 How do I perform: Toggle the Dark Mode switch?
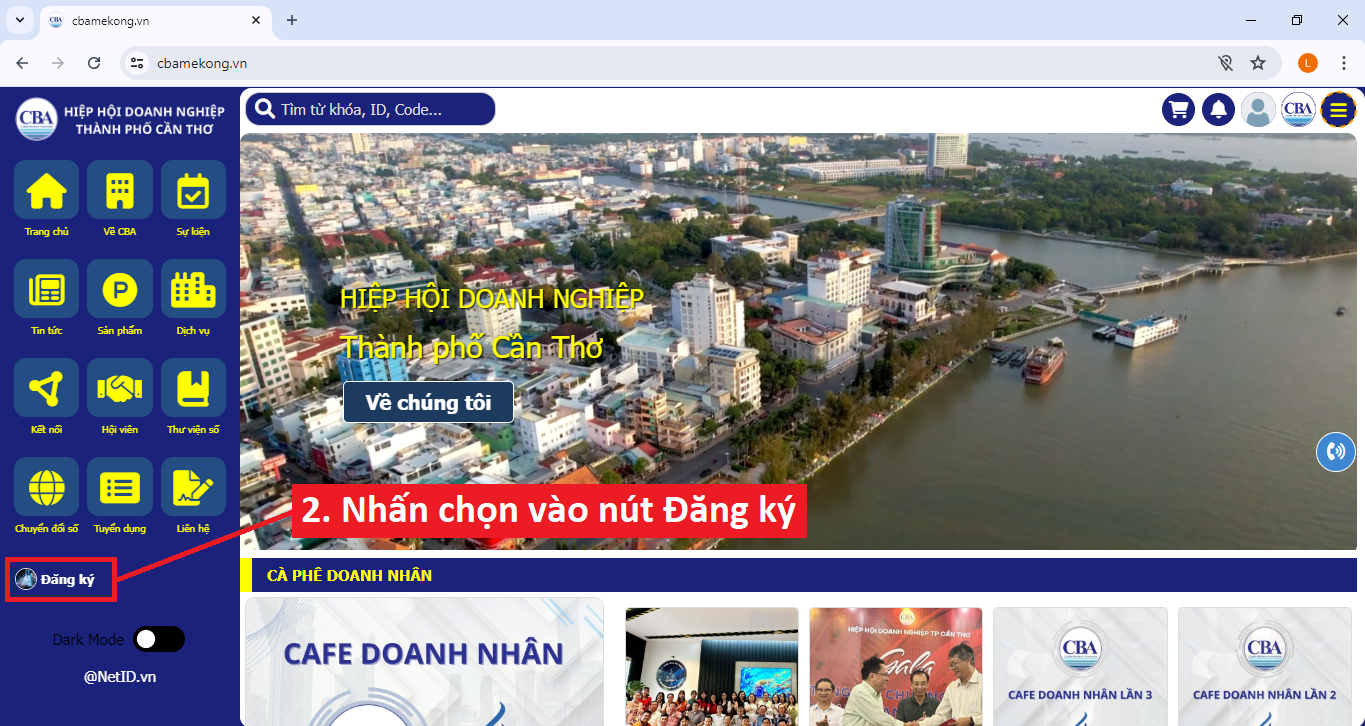159,639
